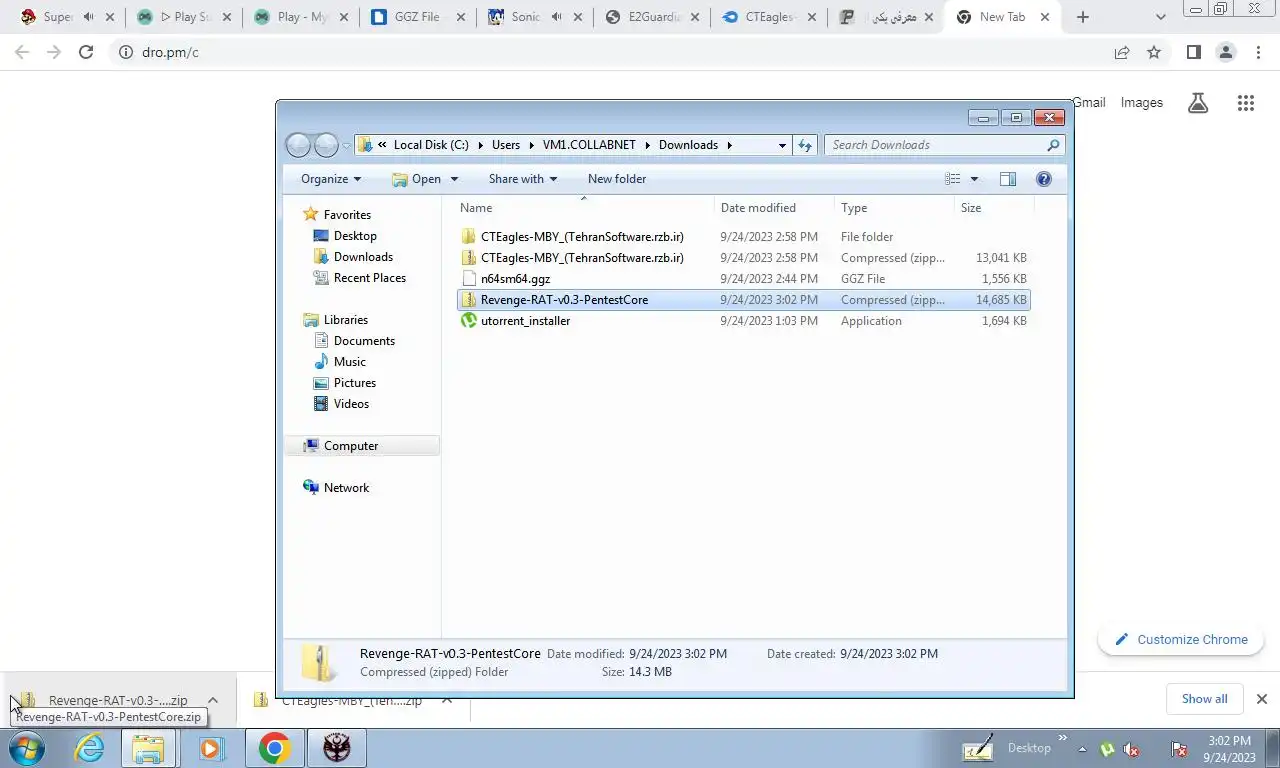Click Images link on New Tab

pyautogui.click(x=1142, y=103)
